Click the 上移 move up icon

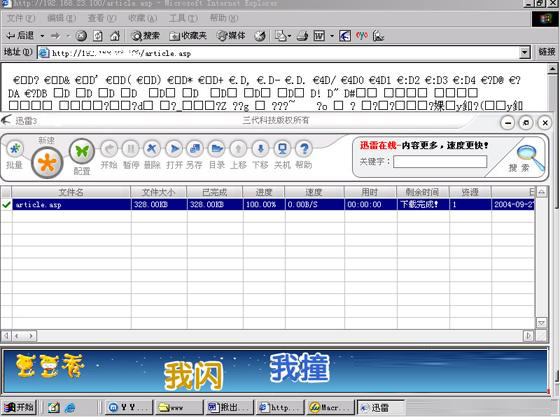pos(238,149)
